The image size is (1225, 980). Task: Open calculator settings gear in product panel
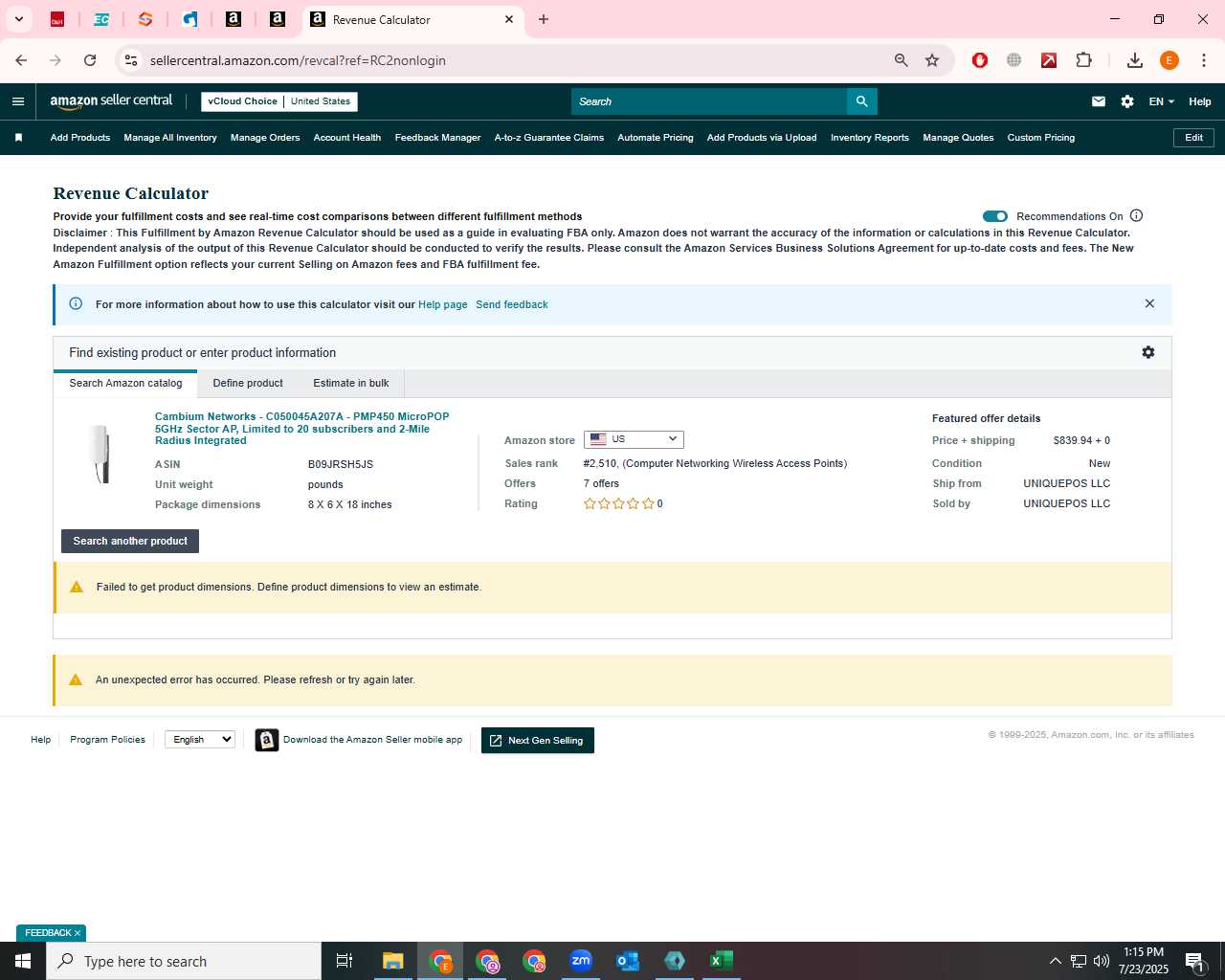point(1148,352)
